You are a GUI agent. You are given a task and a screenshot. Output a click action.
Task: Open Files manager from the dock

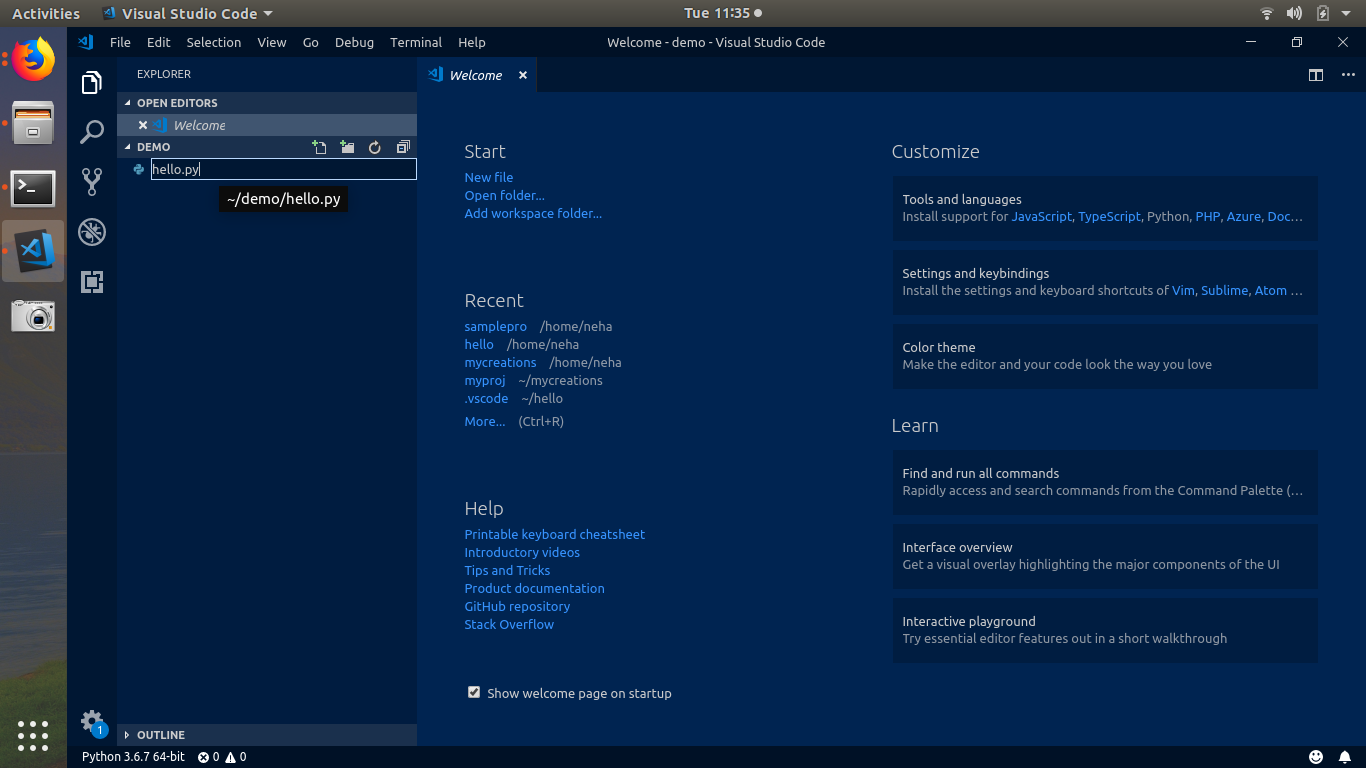(34, 124)
